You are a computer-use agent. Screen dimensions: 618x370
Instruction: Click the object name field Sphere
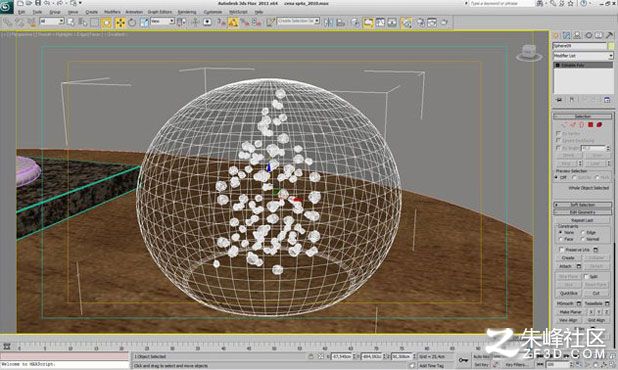pyautogui.click(x=579, y=46)
